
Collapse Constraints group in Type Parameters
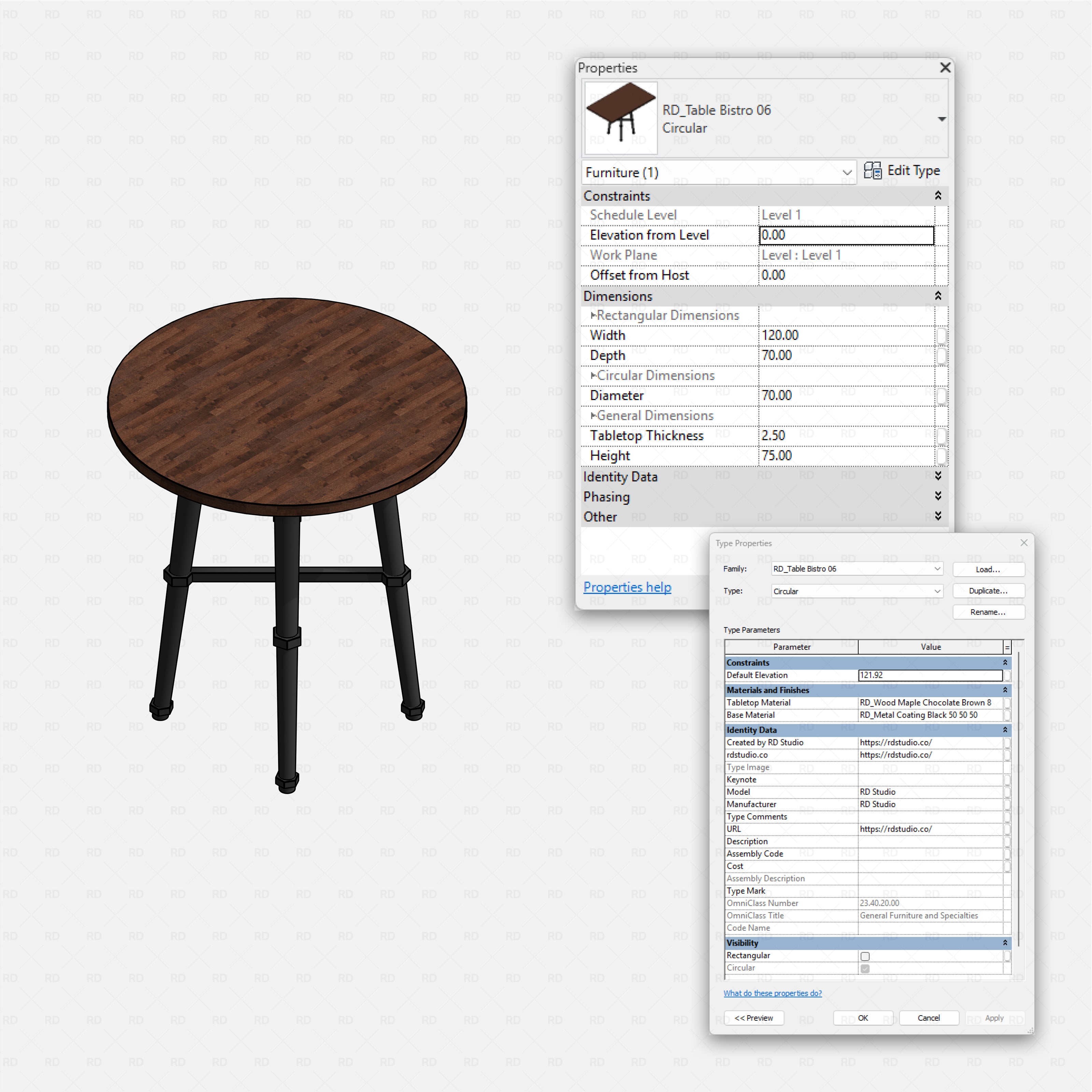[1005, 662]
